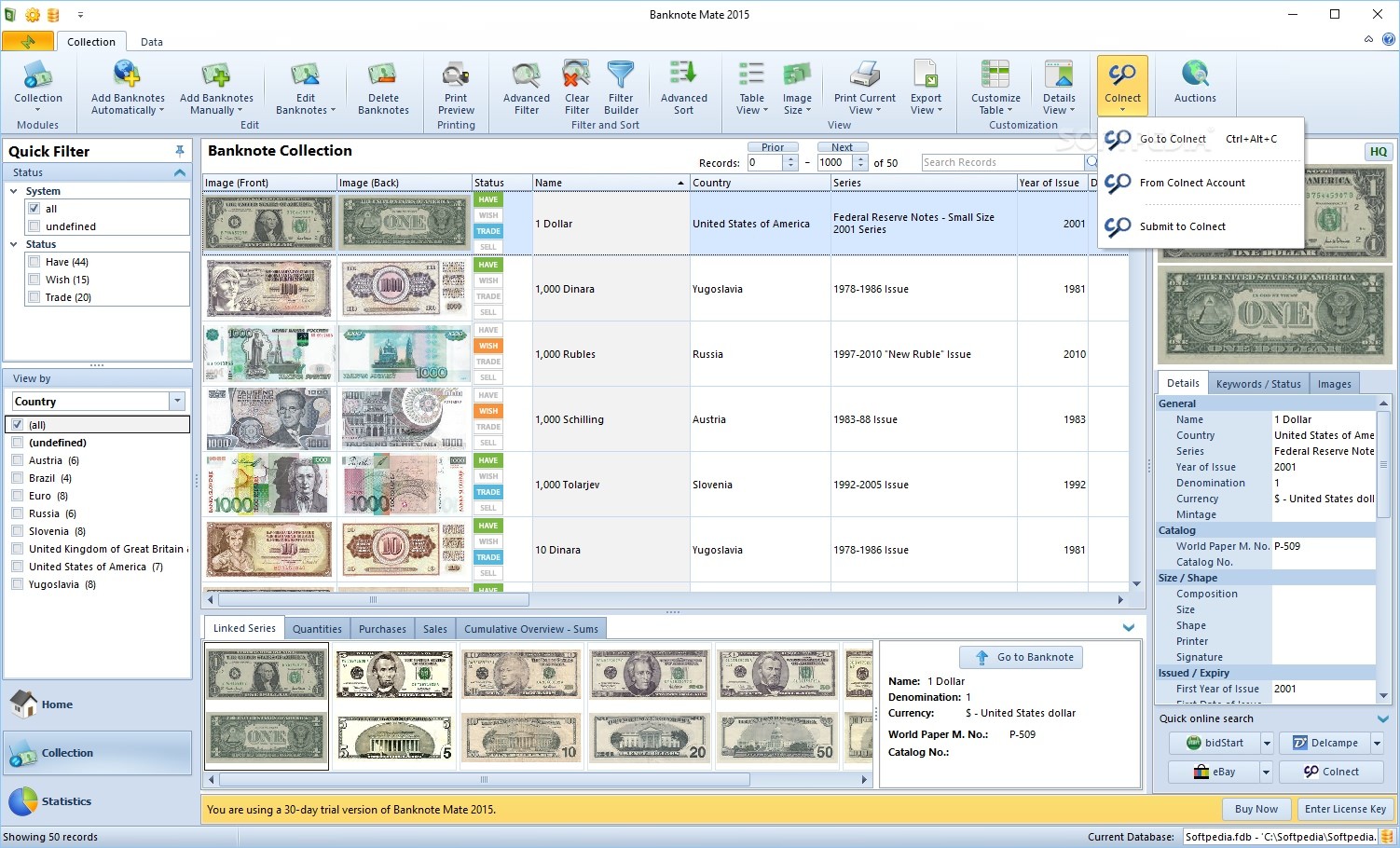The width and height of the screenshot is (1400, 848).
Task: Collapse the Status tree group
Action: [x=14, y=244]
